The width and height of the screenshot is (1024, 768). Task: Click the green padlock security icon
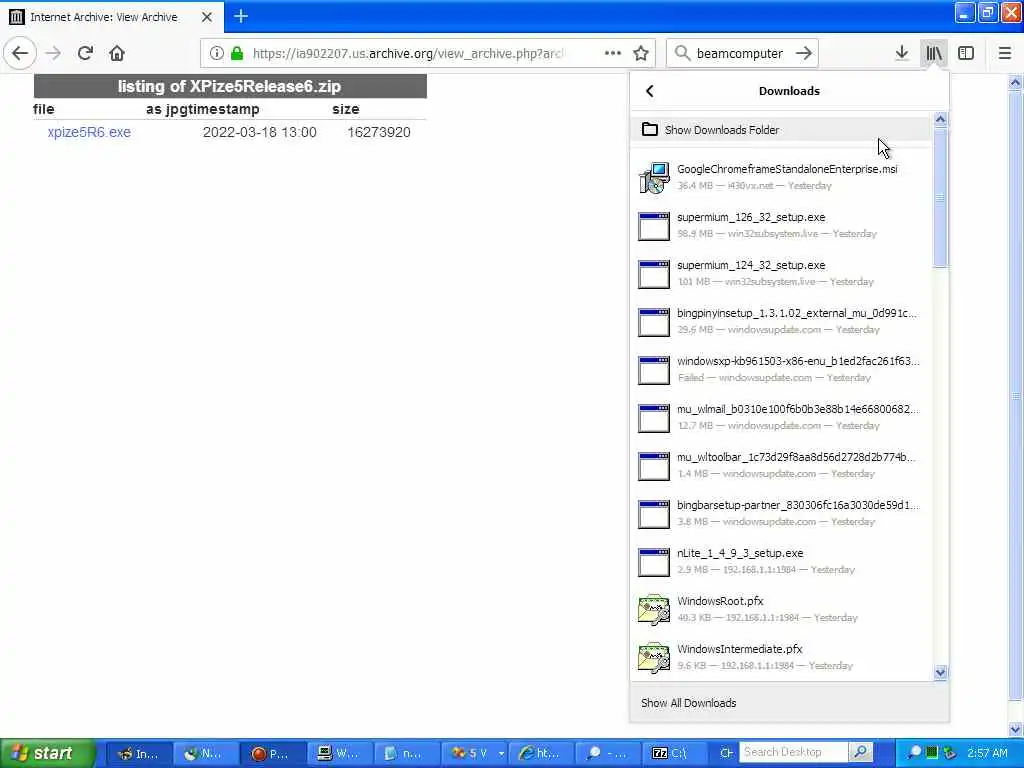click(x=237, y=53)
